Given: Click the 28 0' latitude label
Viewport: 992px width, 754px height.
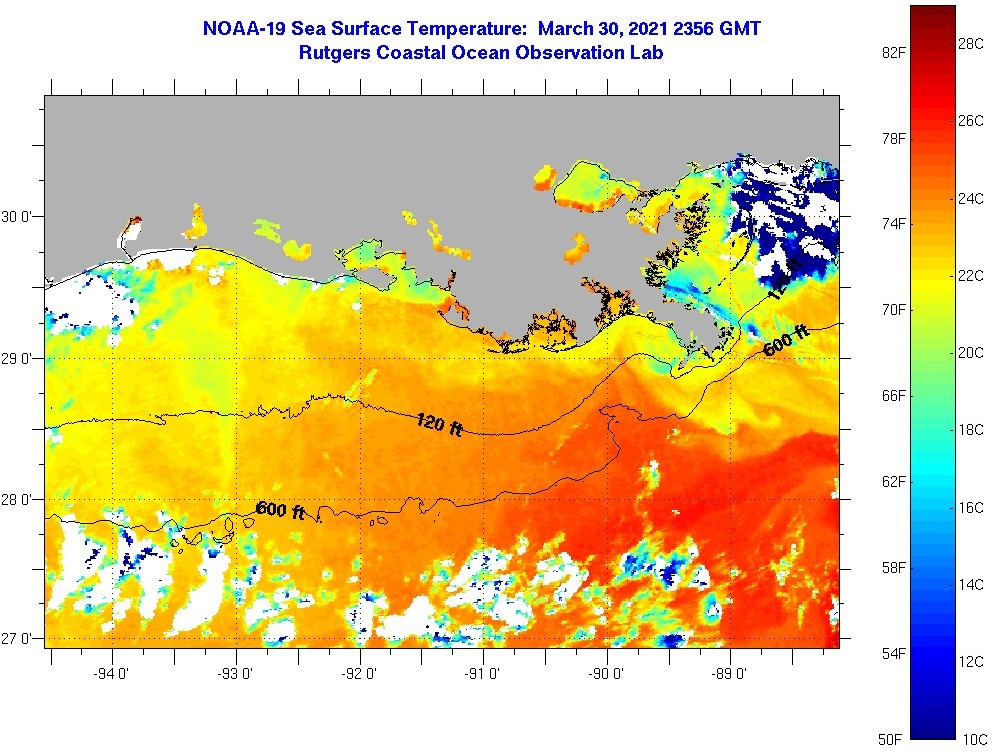Looking at the screenshot, I should (15, 500).
